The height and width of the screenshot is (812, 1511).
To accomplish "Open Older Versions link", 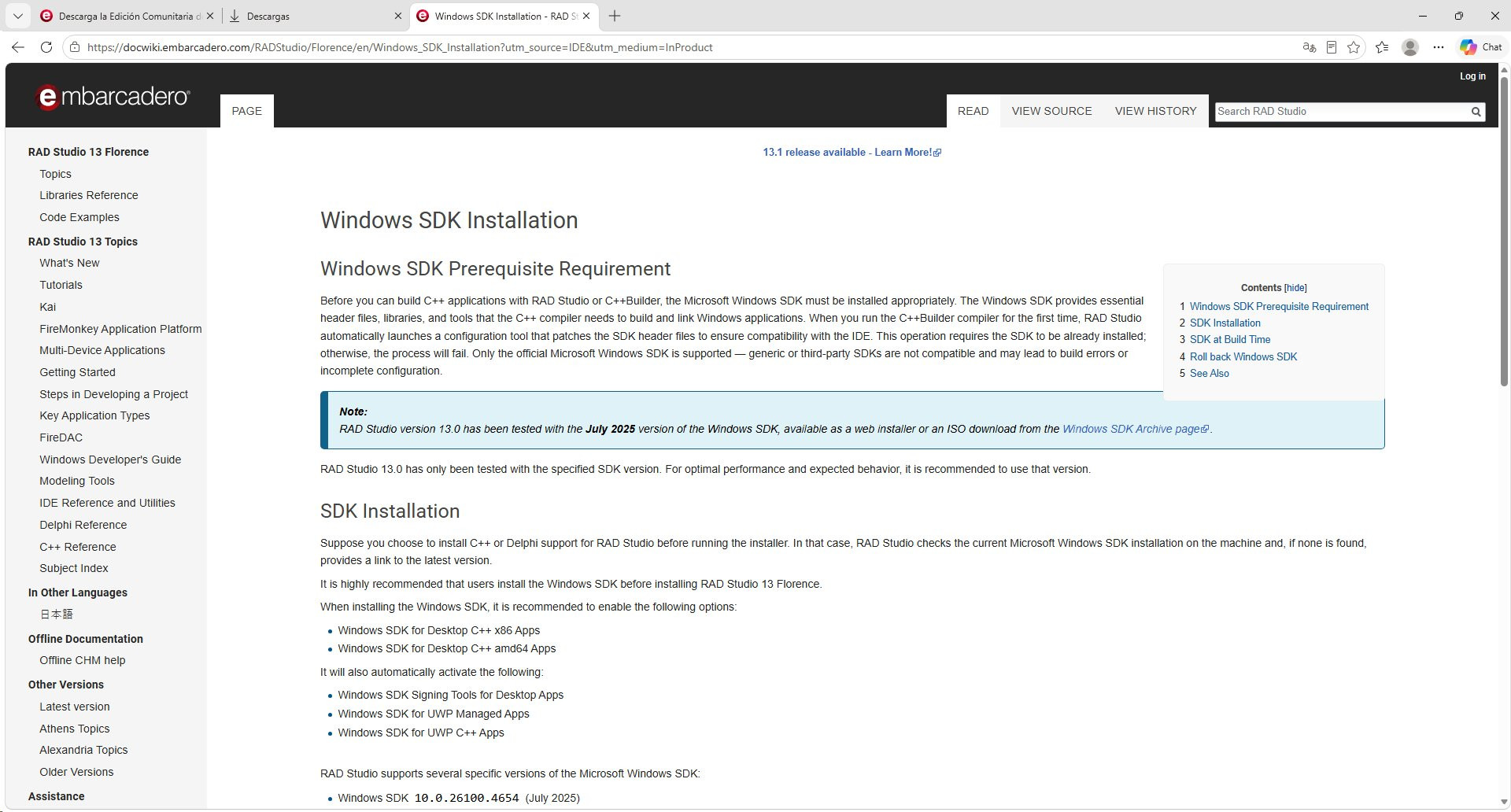I will (x=76, y=772).
